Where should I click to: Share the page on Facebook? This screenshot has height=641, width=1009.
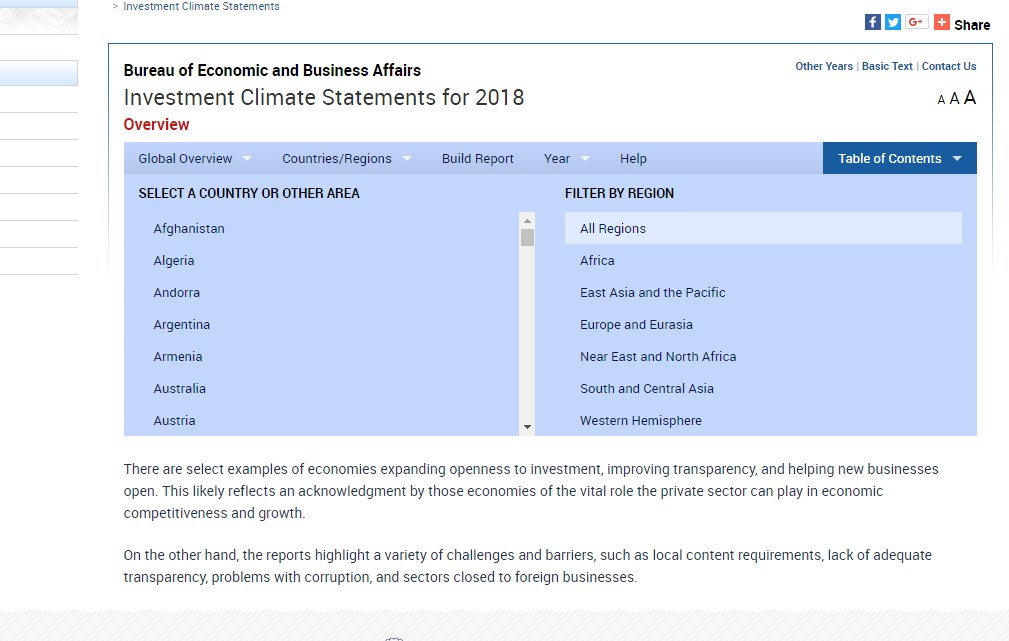873,22
